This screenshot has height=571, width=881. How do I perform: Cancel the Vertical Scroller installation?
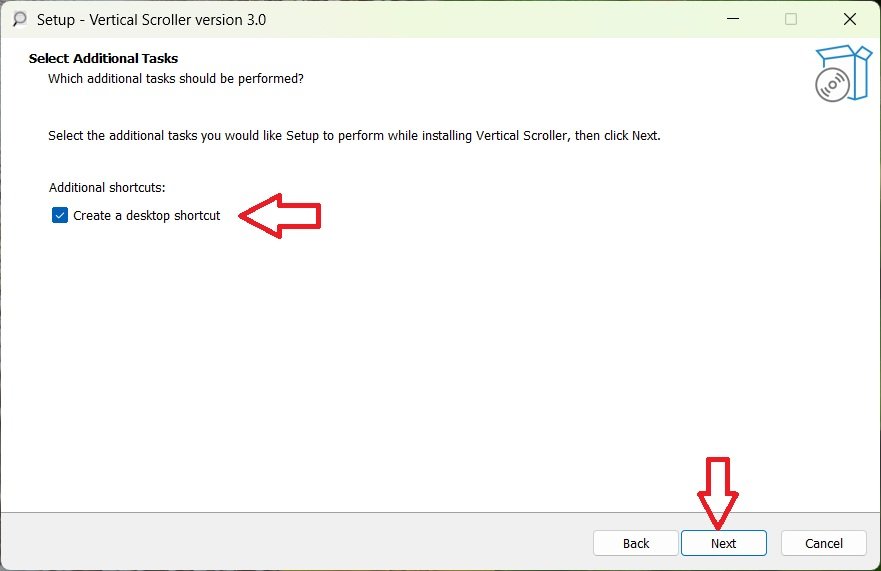[824, 543]
